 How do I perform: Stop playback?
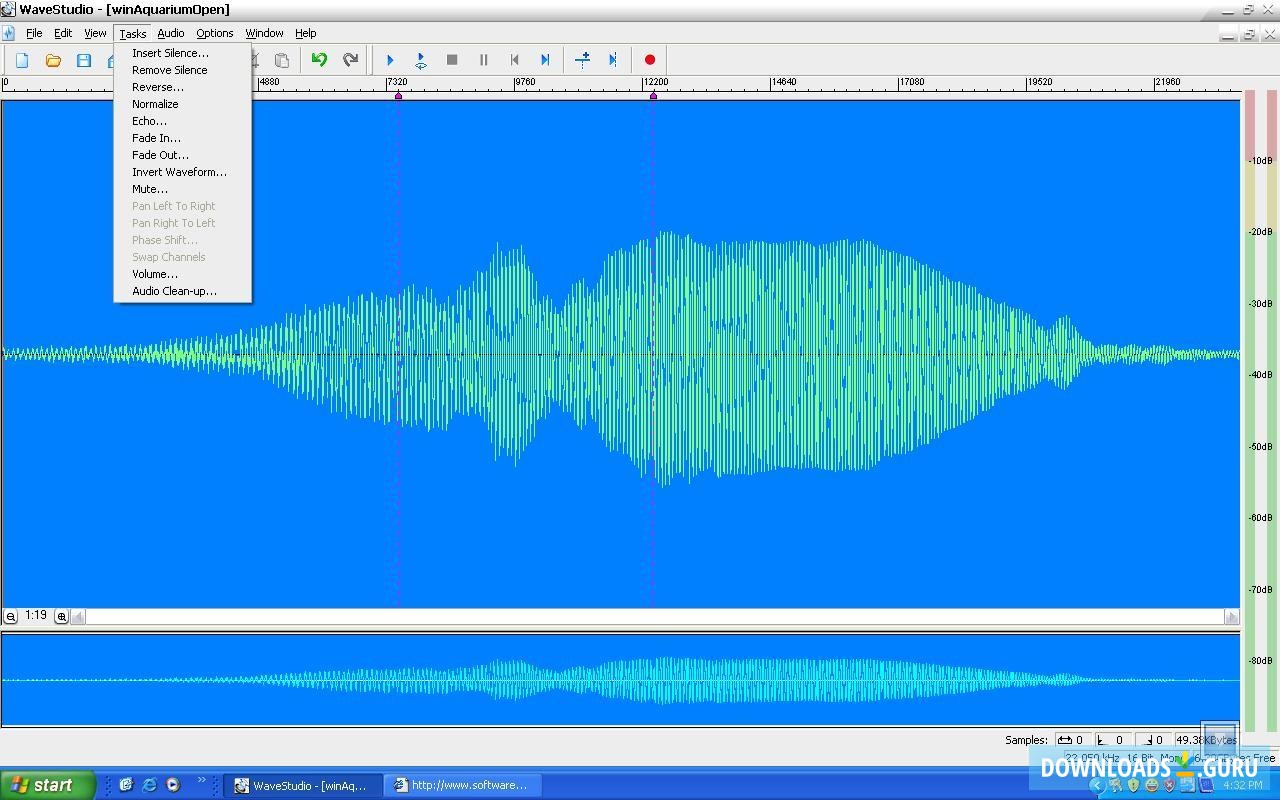pos(451,60)
